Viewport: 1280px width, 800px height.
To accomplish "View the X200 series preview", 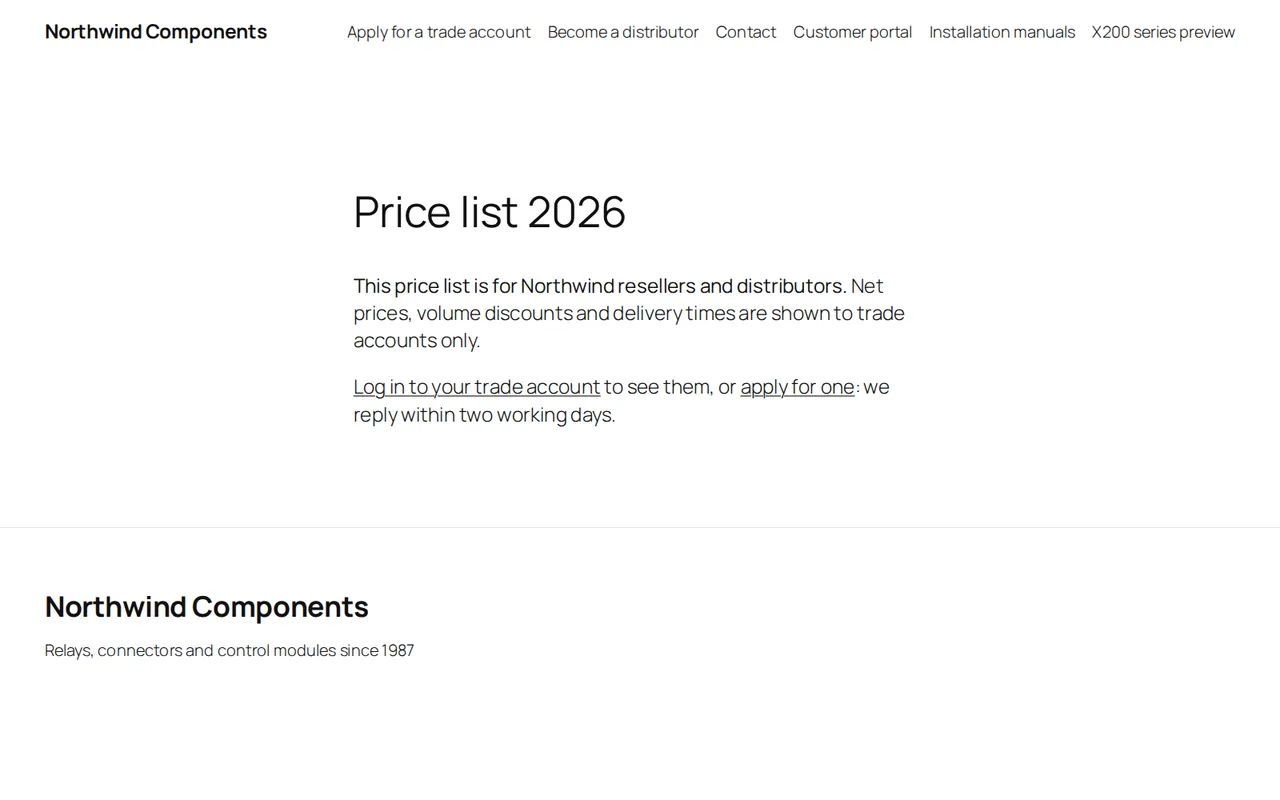I will [x=1163, y=32].
